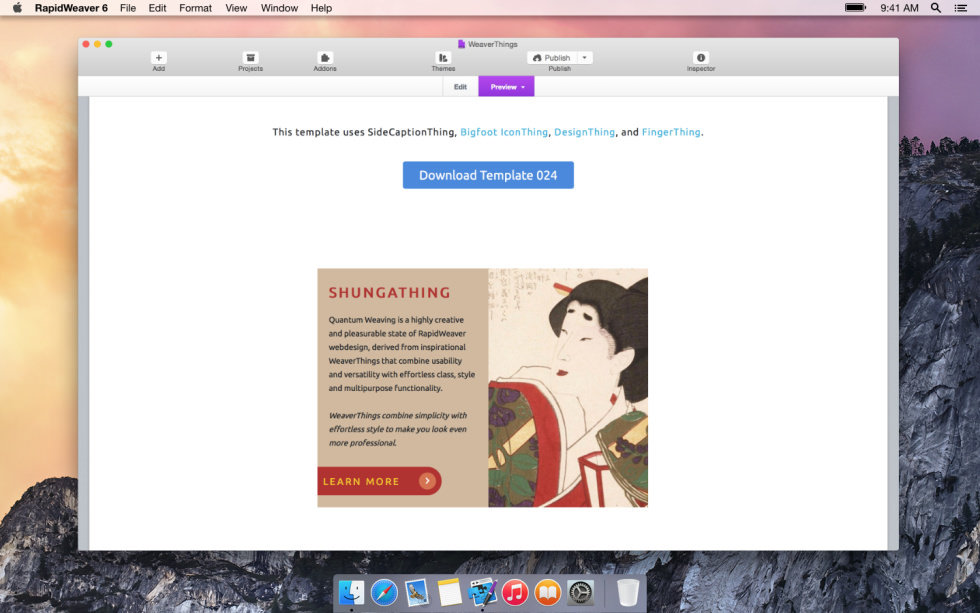Open the Addons toolbar icon
This screenshot has height=613, width=980.
click(x=324, y=57)
